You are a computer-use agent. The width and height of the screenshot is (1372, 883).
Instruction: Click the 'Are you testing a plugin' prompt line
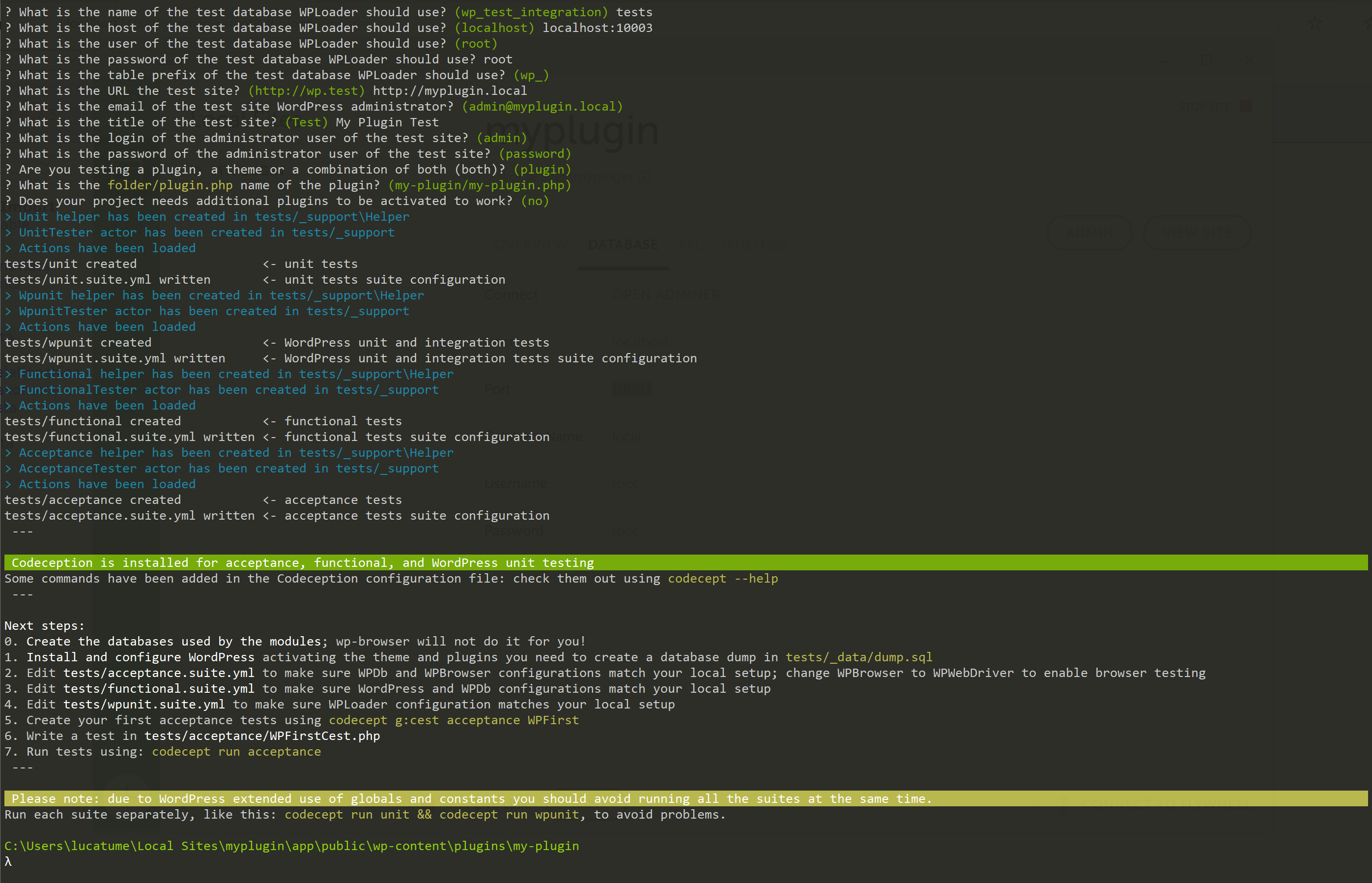[x=287, y=170]
